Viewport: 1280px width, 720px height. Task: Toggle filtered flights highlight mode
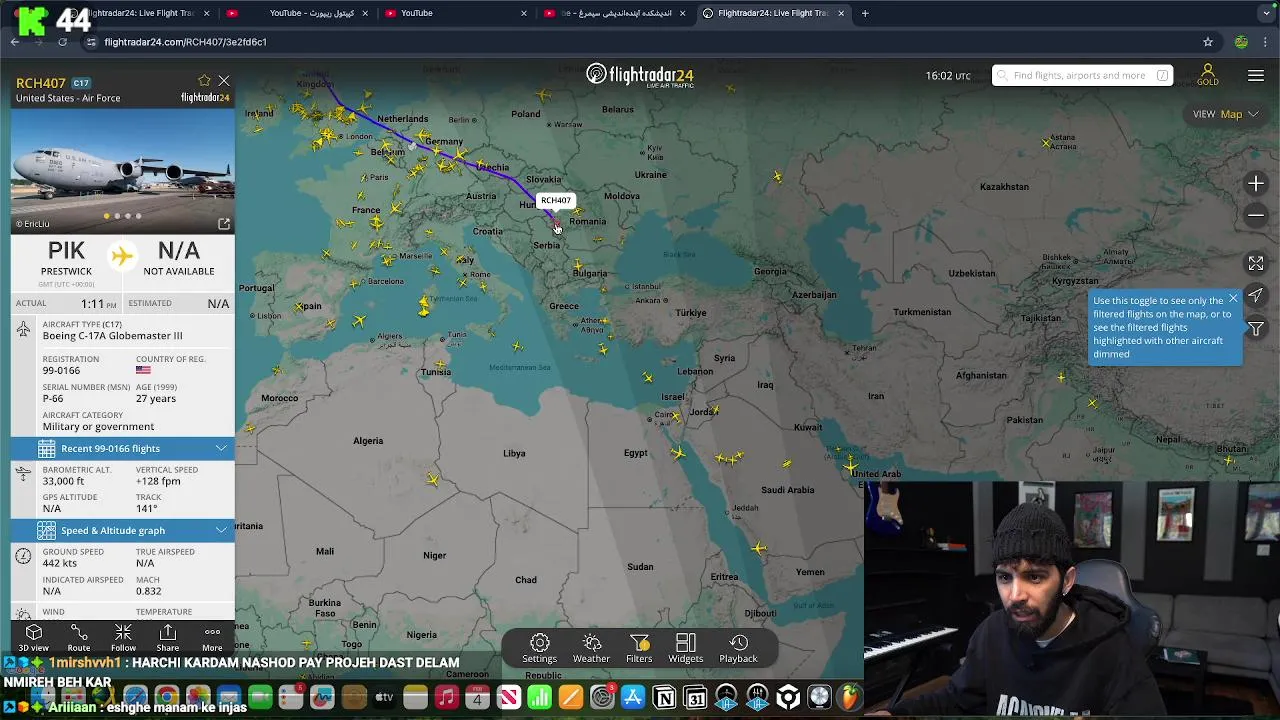(x=1256, y=329)
